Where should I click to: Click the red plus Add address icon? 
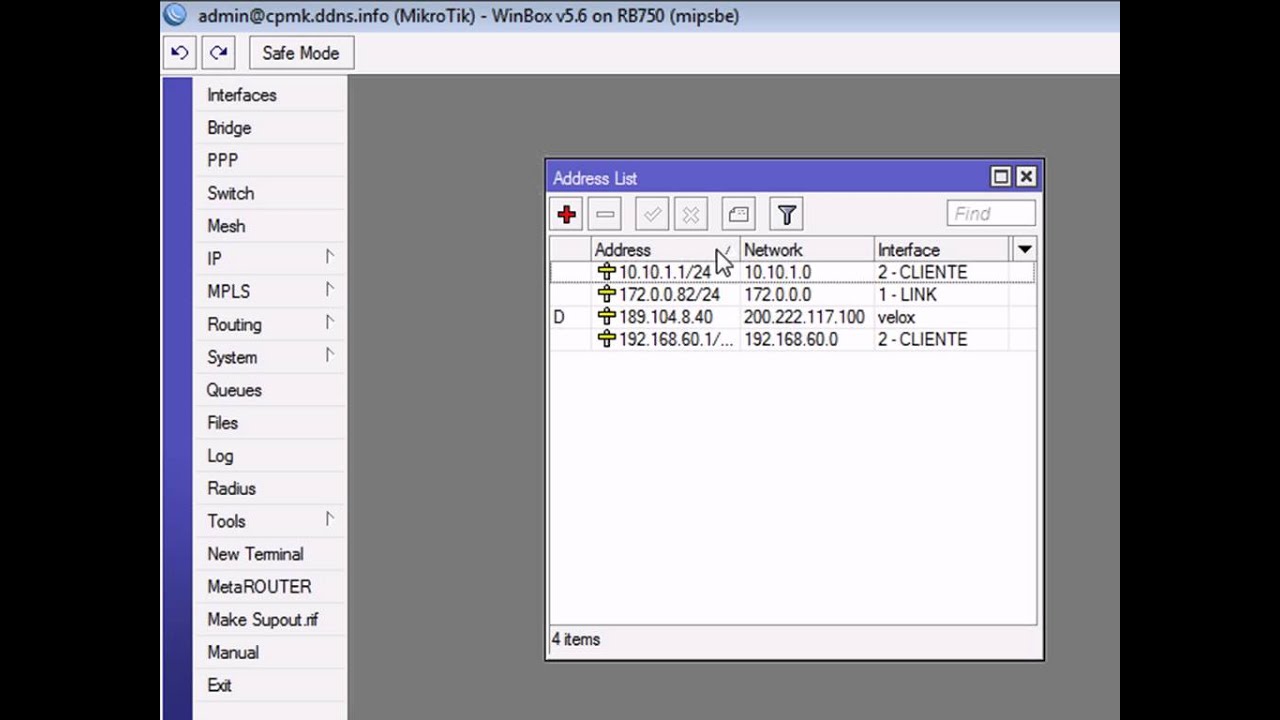[567, 214]
